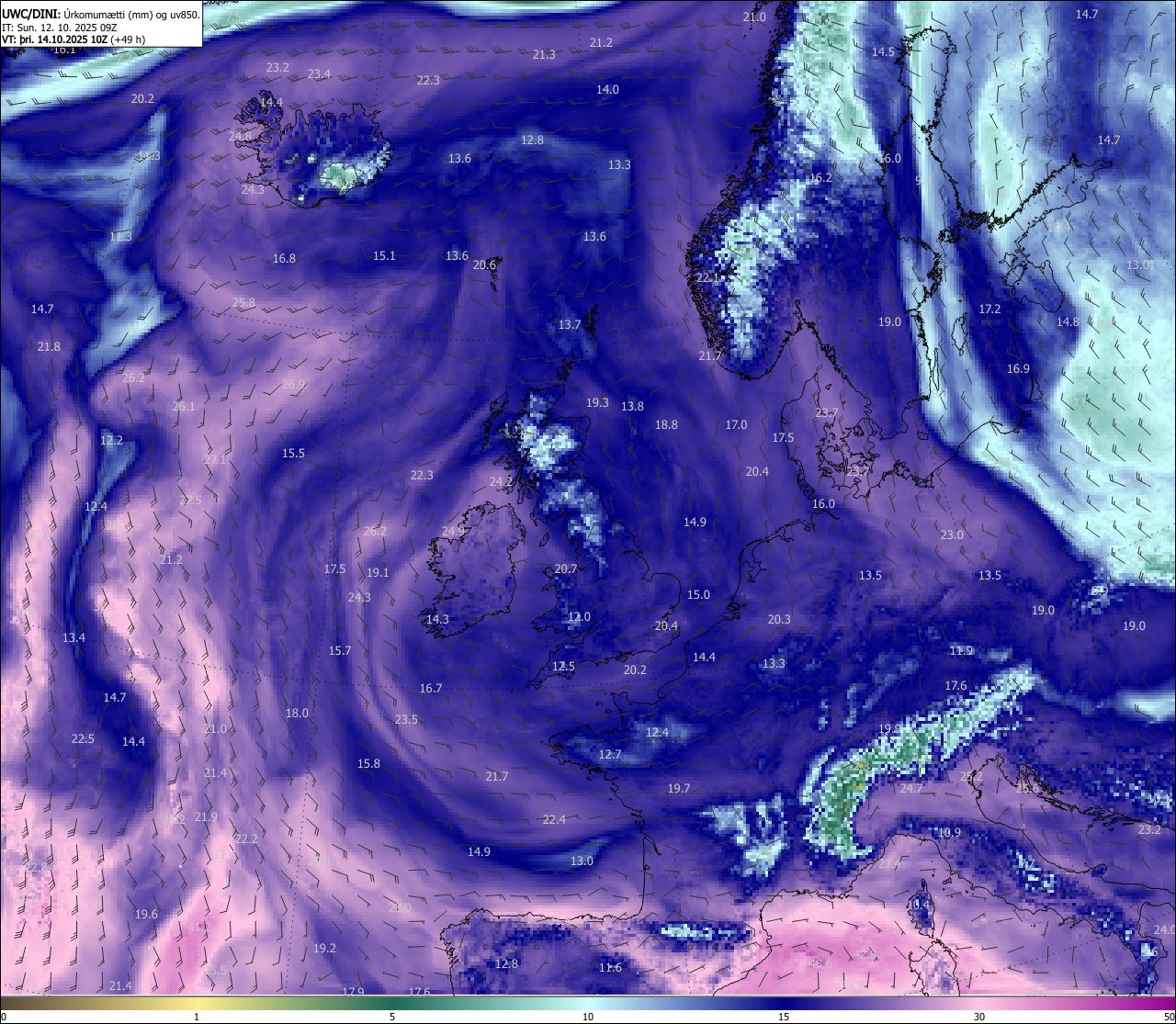The width and height of the screenshot is (1176, 1024).
Task: Click the 15.8 value label
Action: (x=368, y=764)
